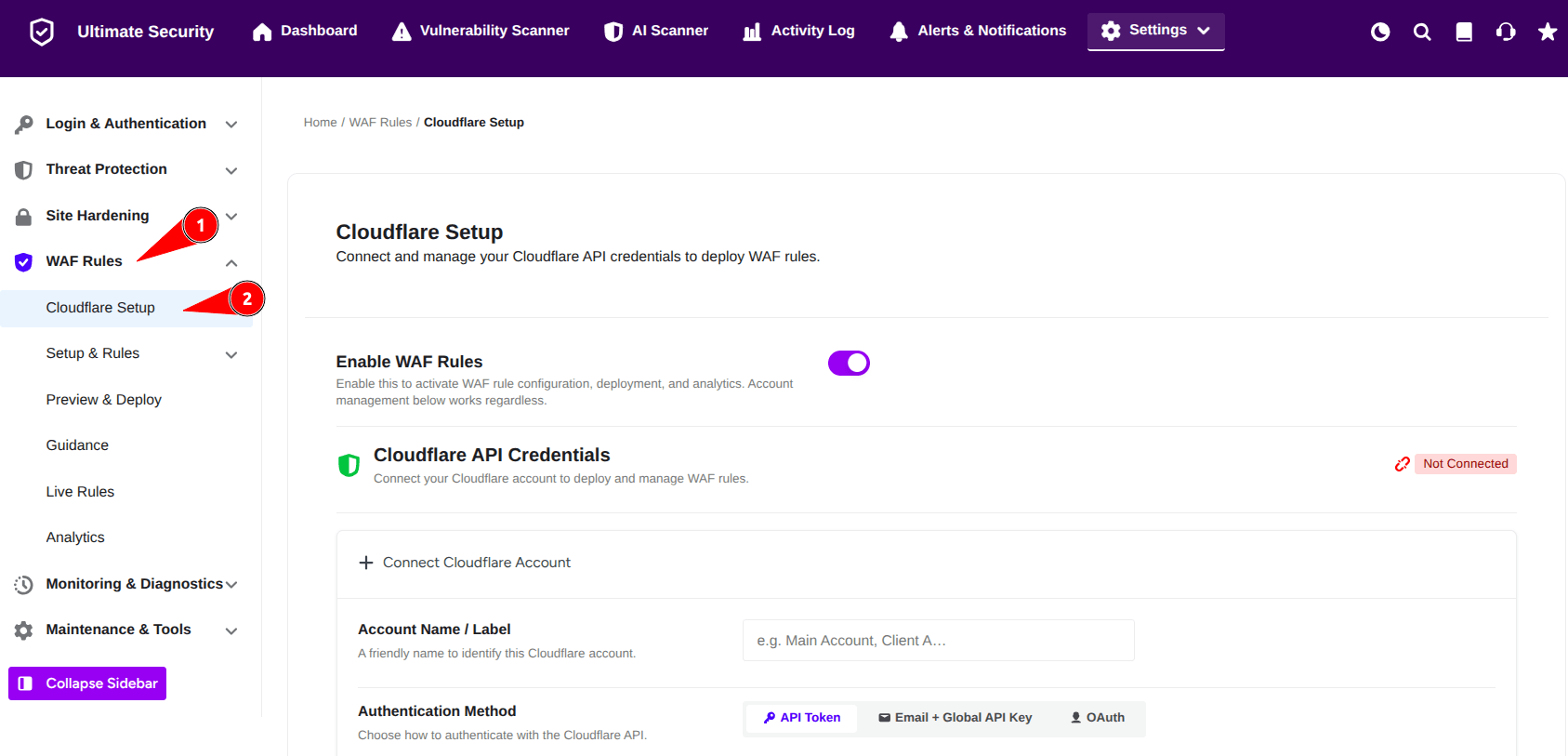Go to WAF Rules breadcrumb link

(x=380, y=123)
